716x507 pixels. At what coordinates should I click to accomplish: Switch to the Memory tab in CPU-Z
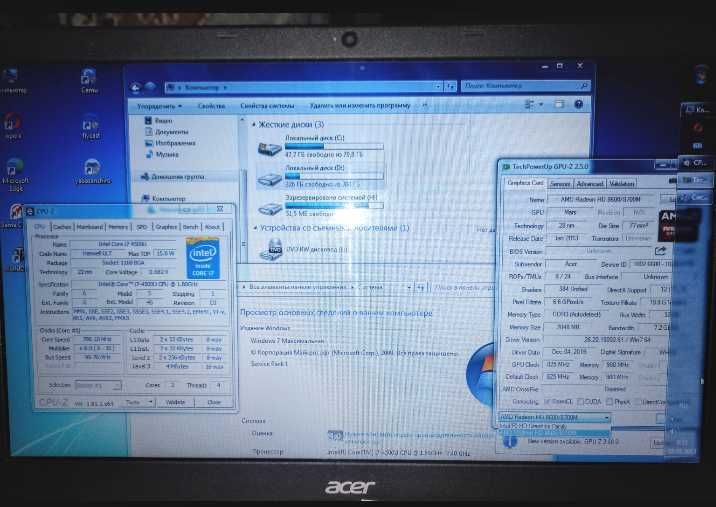click(118, 227)
